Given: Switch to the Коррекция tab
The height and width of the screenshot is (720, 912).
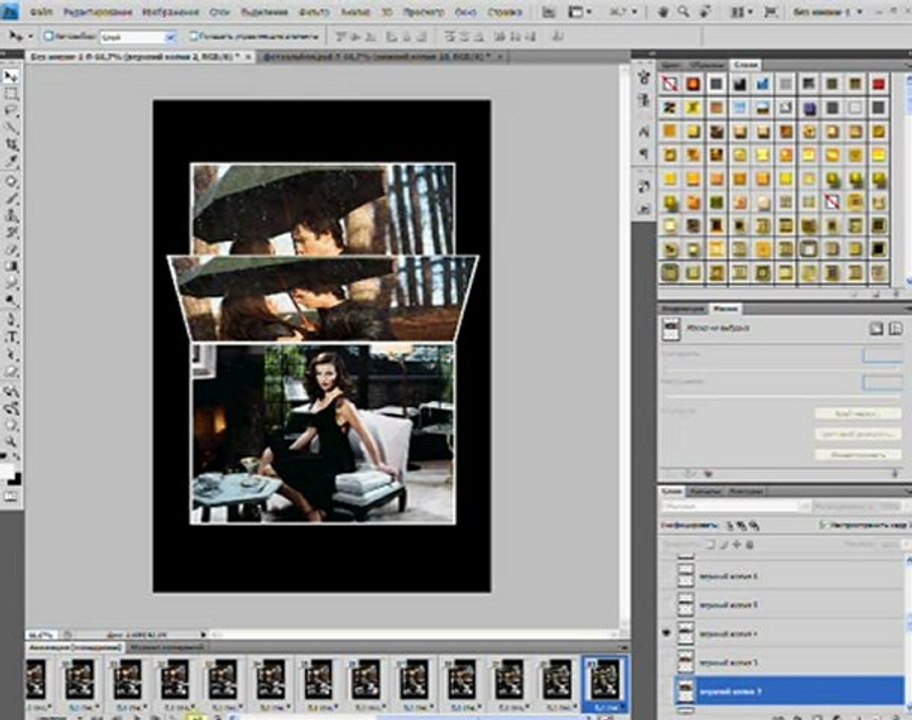Looking at the screenshot, I should point(684,308).
